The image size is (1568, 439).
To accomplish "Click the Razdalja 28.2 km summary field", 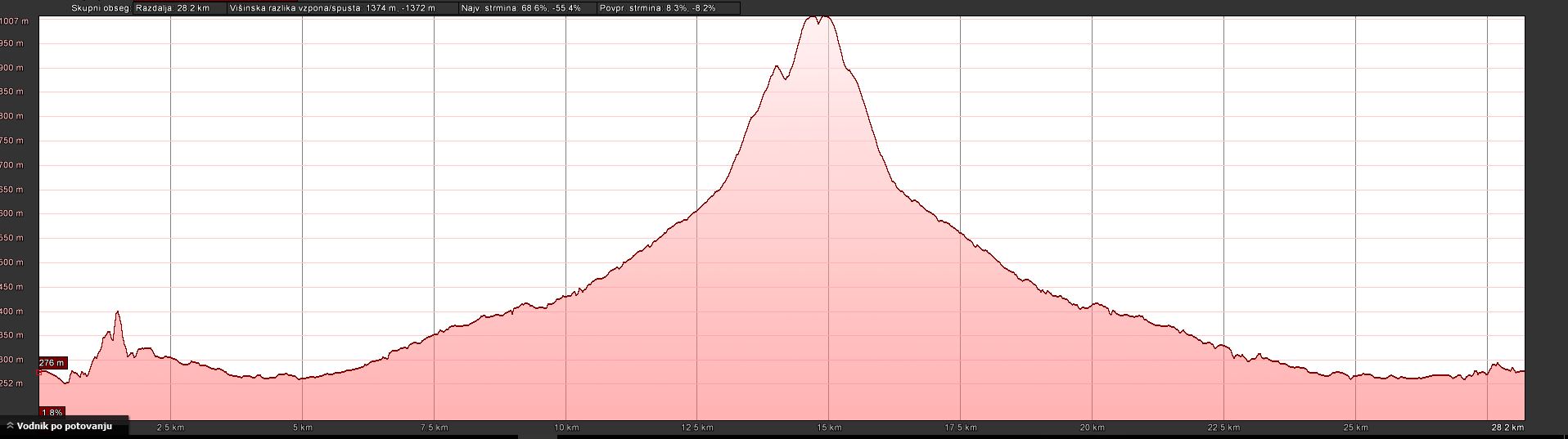I will coord(178,8).
